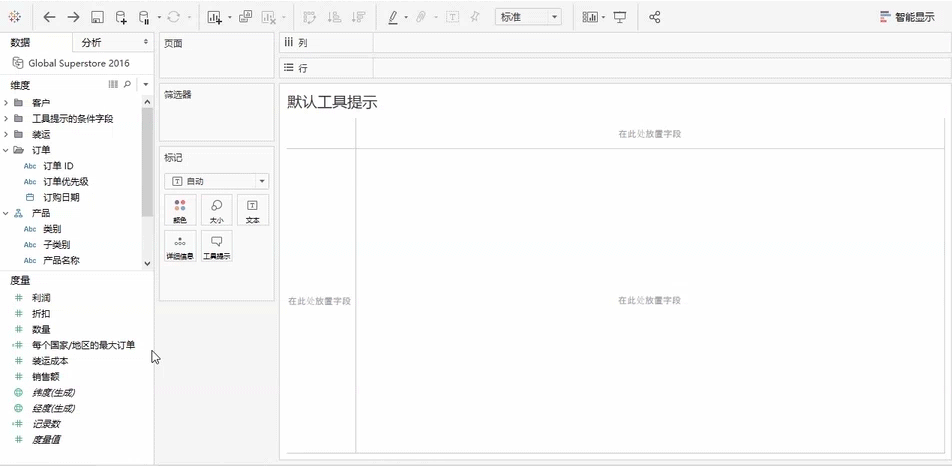Click the add new data source icon
This screenshot has height=466, width=952.
coord(121,17)
